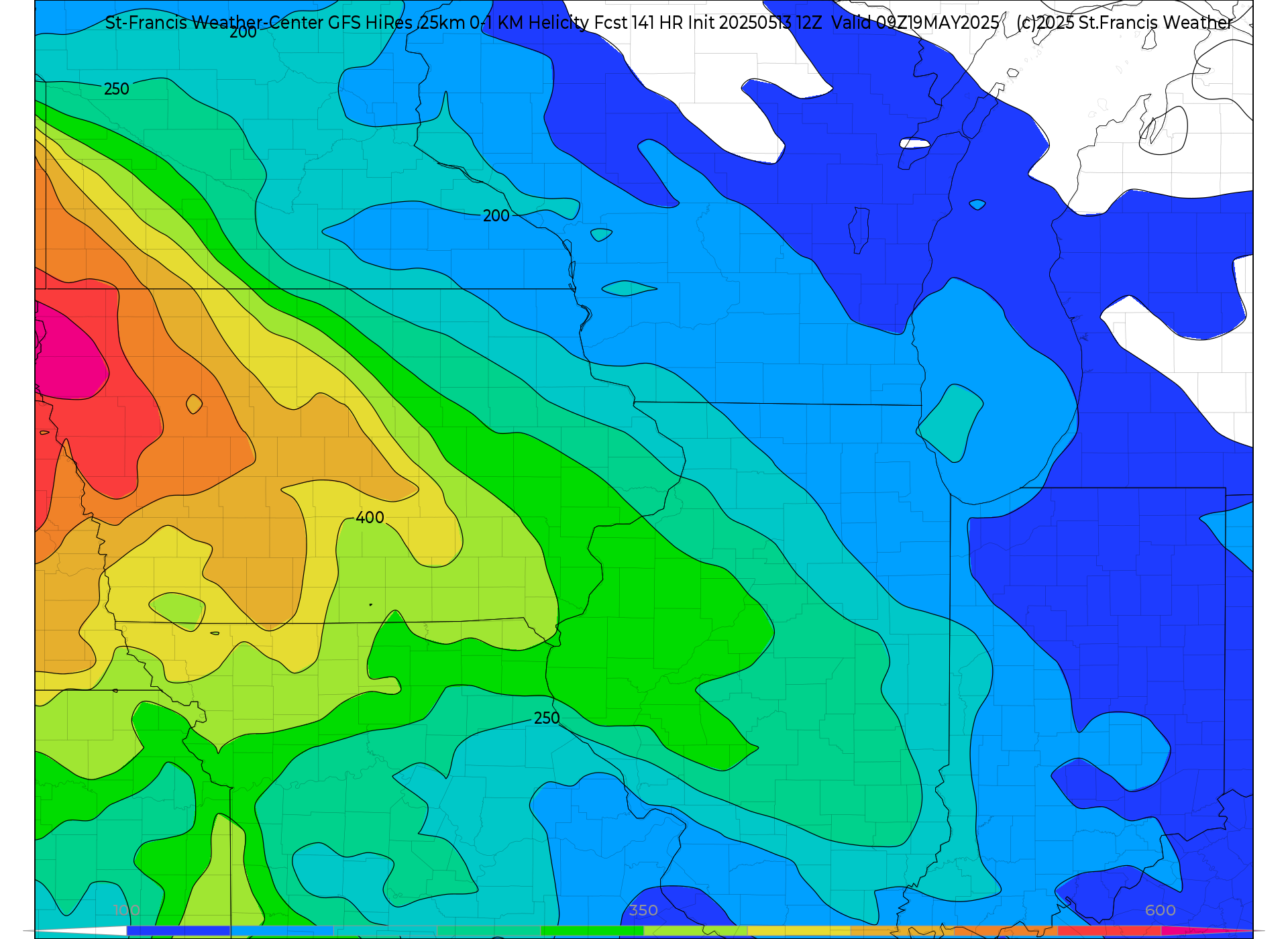Click the 250 contour label near the left edge

pos(116,89)
